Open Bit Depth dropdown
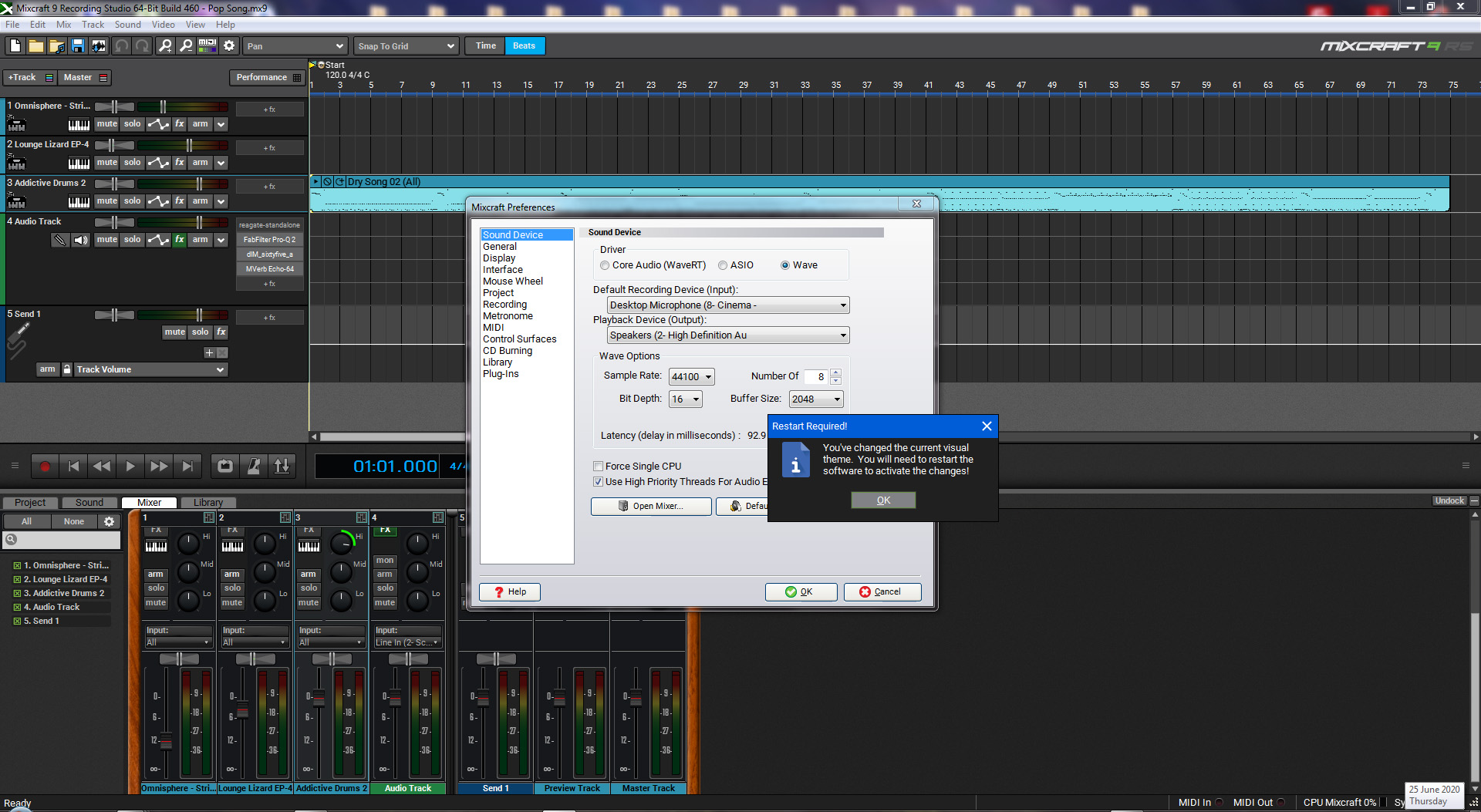This screenshot has width=1481, height=812. (685, 399)
